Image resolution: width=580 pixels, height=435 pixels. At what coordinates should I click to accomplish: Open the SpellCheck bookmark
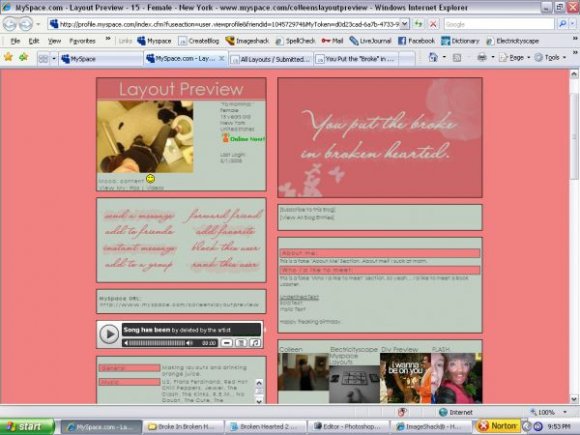pos(295,41)
